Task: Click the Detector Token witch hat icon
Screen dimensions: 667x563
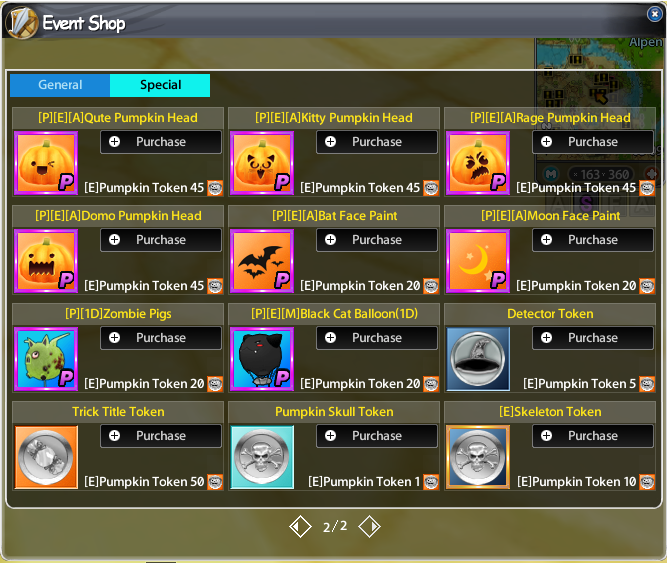Action: [x=478, y=359]
